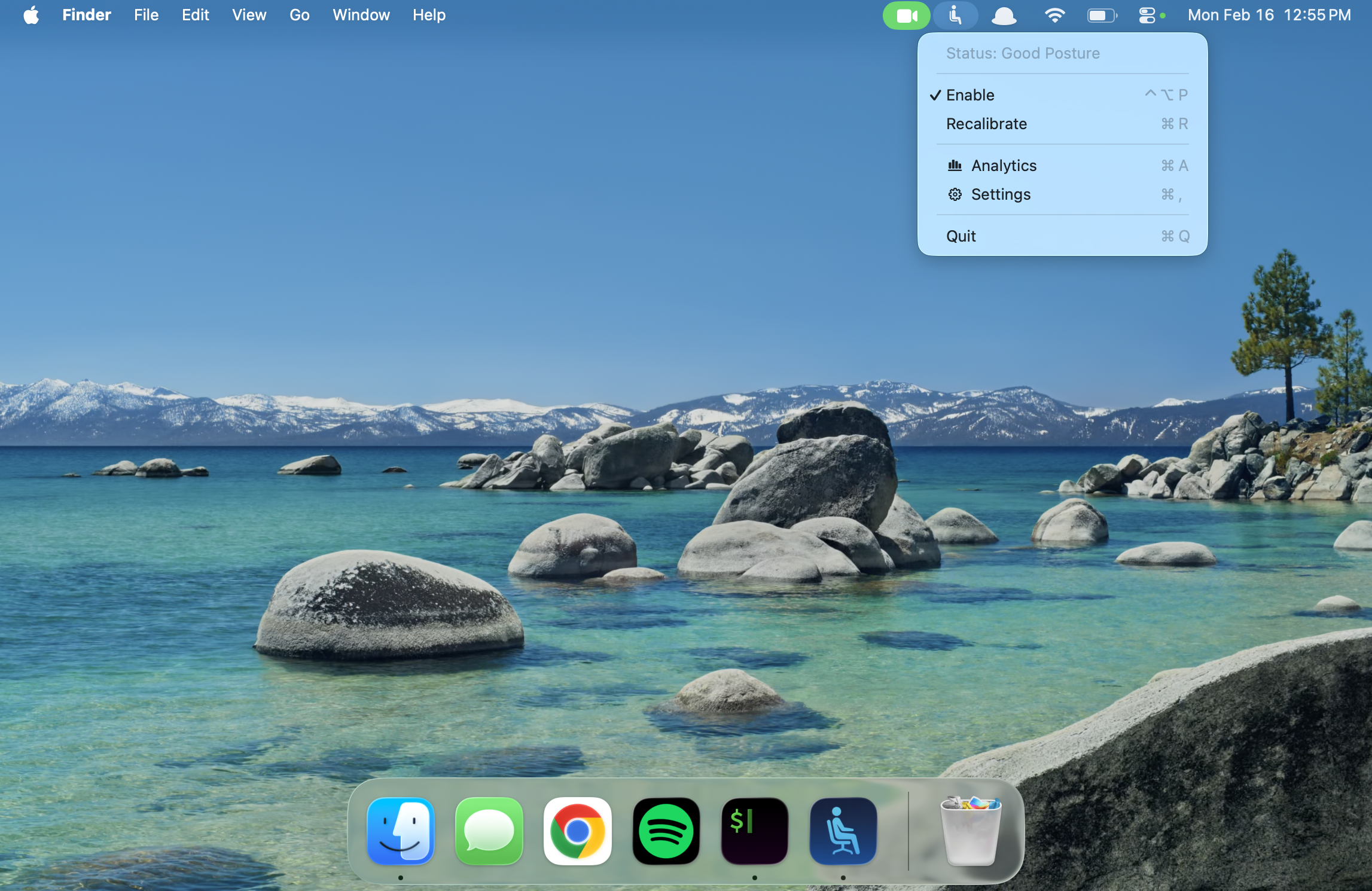Image resolution: width=1372 pixels, height=891 pixels.
Task: Launch Google Chrome from the Dock
Action: tap(577, 831)
